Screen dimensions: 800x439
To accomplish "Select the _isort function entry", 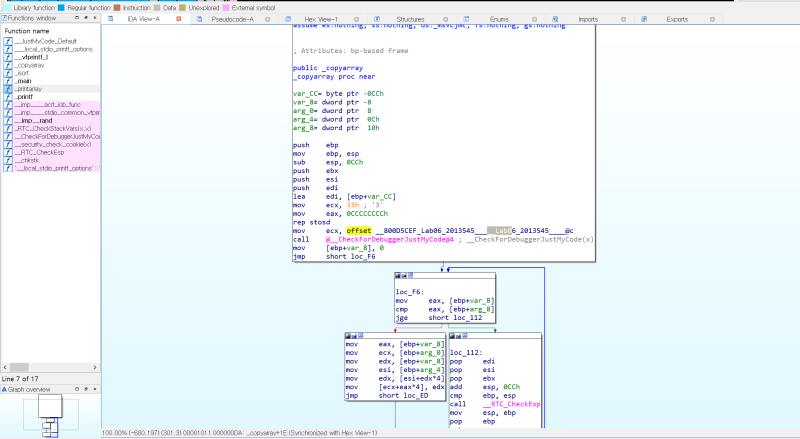I will pyautogui.click(x=22, y=73).
